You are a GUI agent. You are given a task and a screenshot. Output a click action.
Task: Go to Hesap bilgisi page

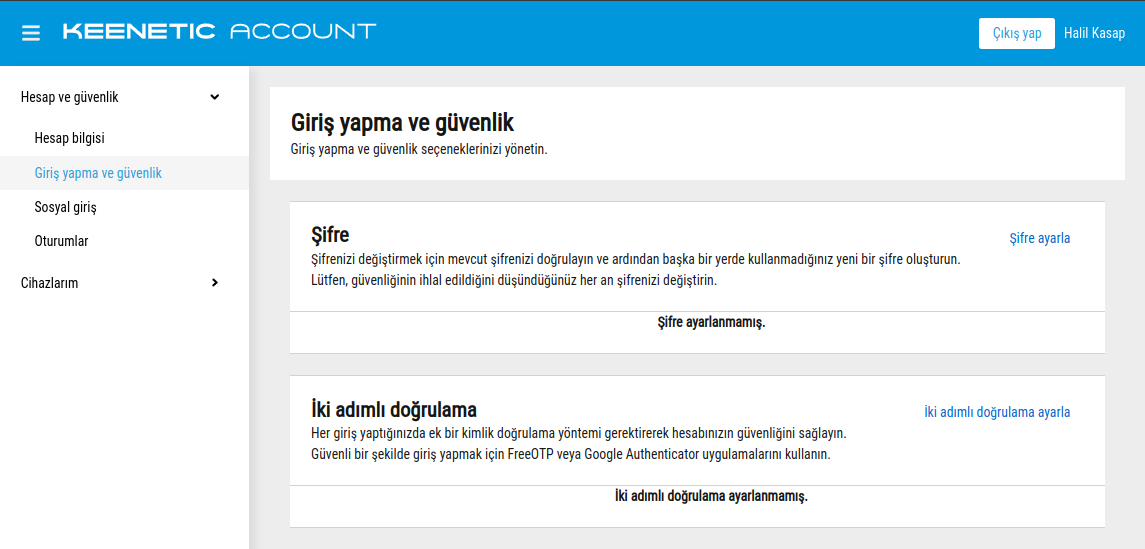tap(69, 138)
